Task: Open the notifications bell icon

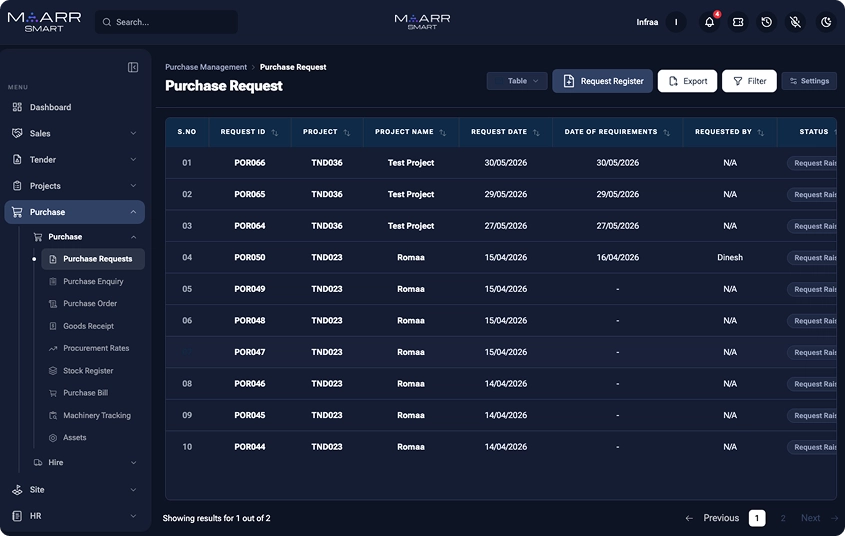Action: (709, 22)
